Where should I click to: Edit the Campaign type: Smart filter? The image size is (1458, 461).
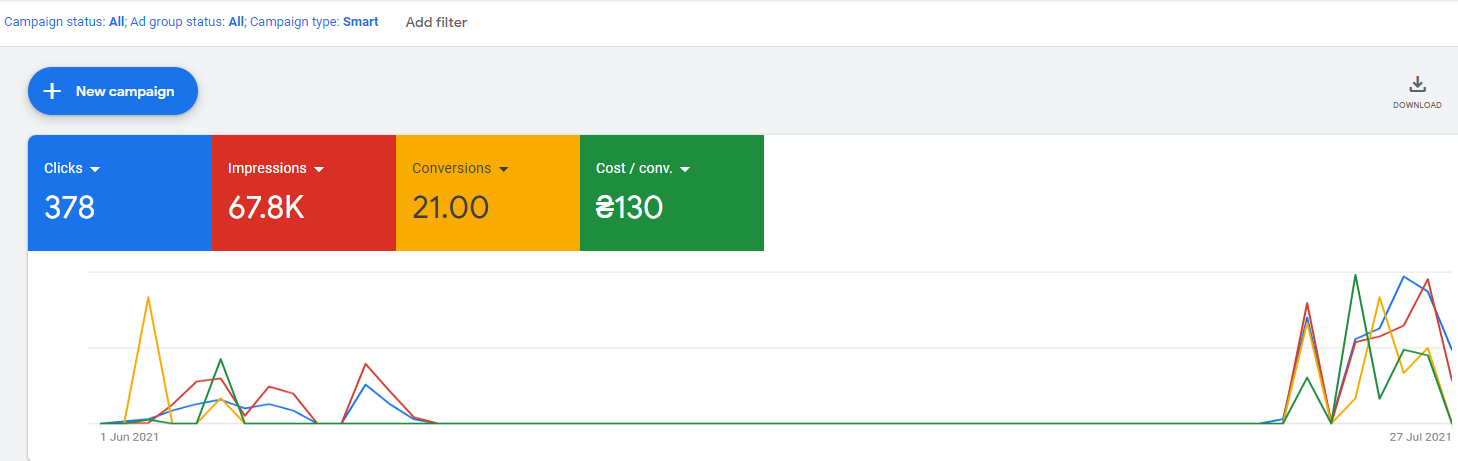(314, 22)
